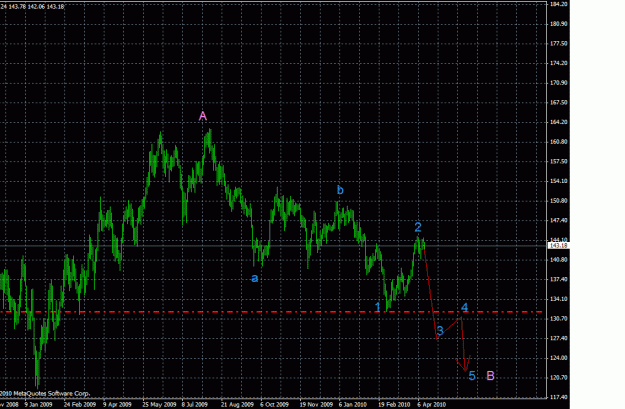Click the 9 Apr 2009 date label
Screen dimensions: 625x409
coord(117,405)
